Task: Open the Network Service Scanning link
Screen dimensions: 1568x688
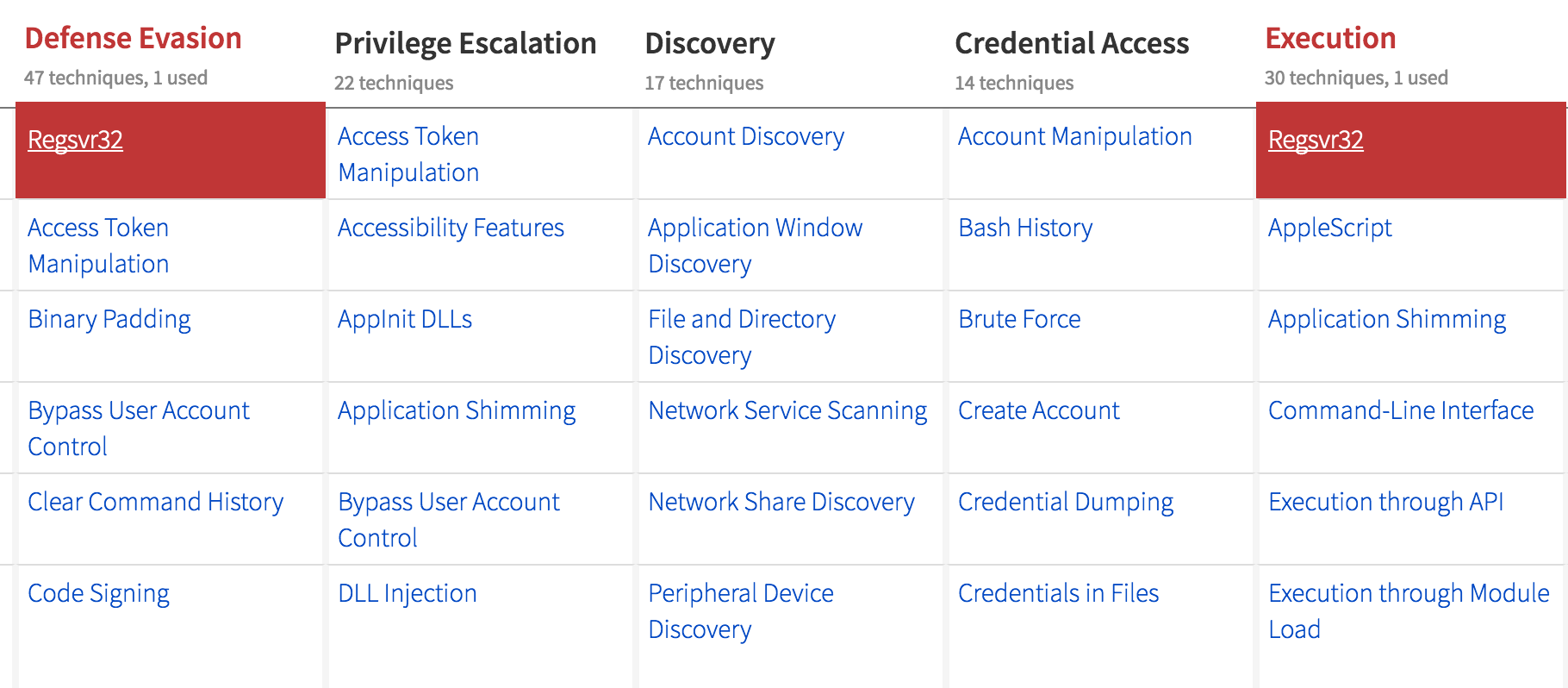Action: click(787, 410)
